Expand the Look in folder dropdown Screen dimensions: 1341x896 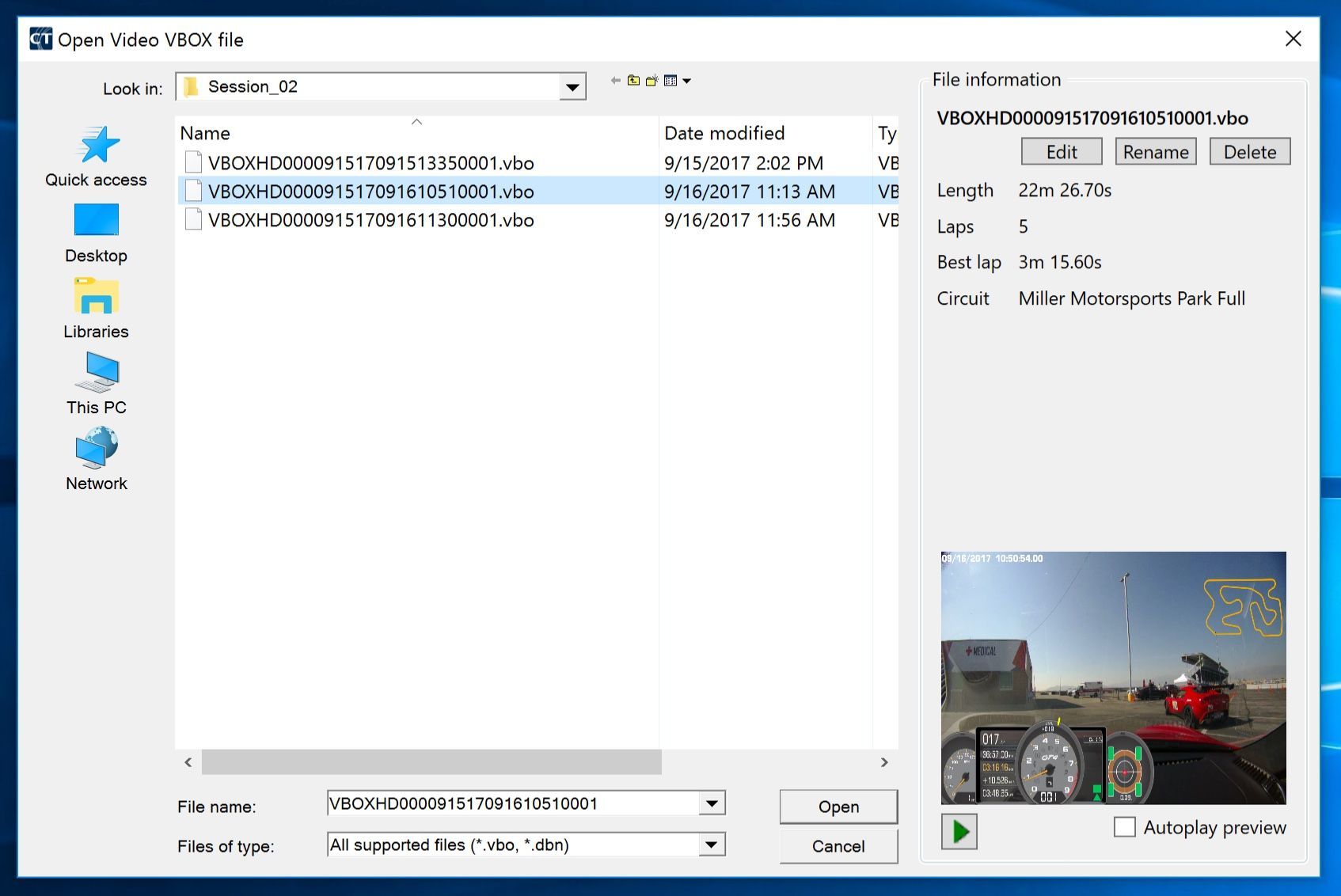click(572, 87)
